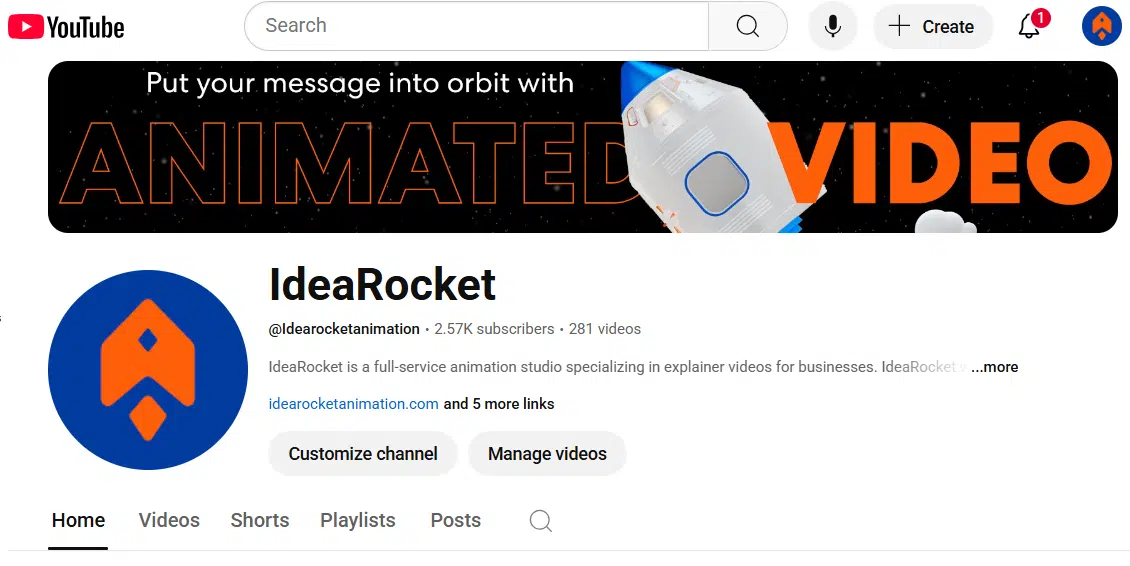Click the Customize channel button
1130x566 pixels.
tap(363, 454)
